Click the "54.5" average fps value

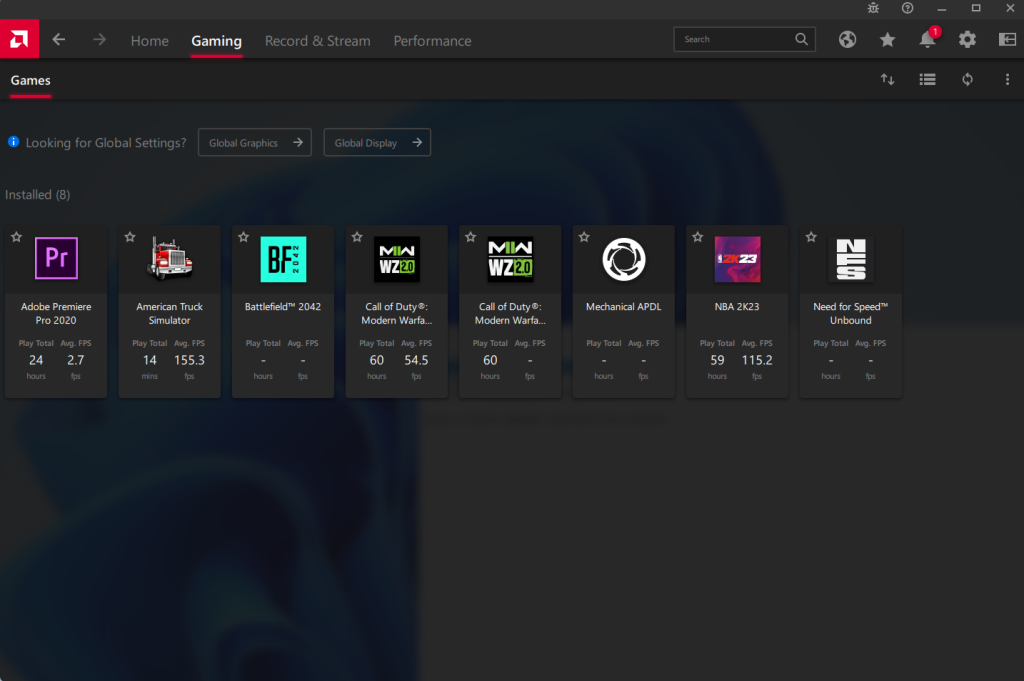[x=416, y=360]
